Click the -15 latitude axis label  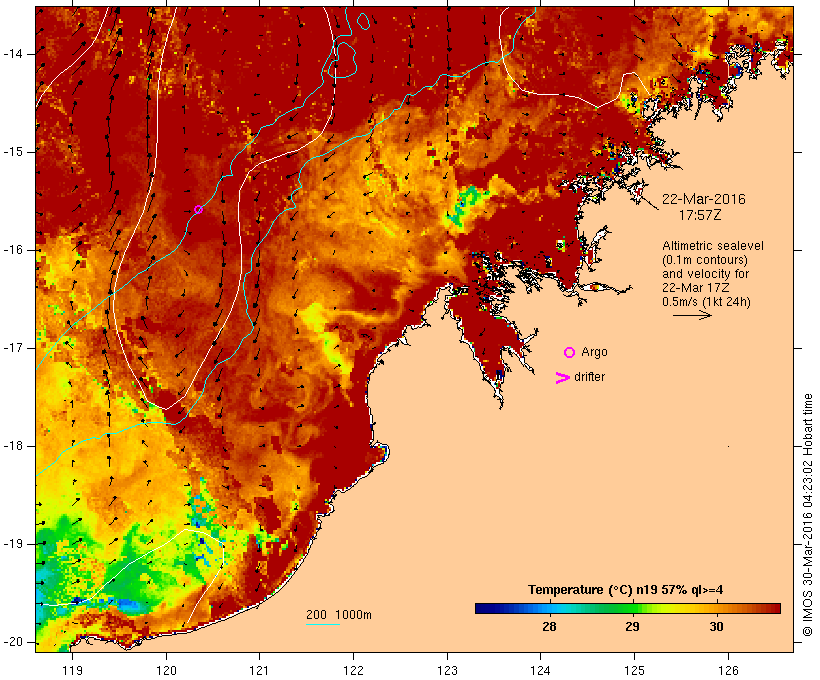pos(12,152)
